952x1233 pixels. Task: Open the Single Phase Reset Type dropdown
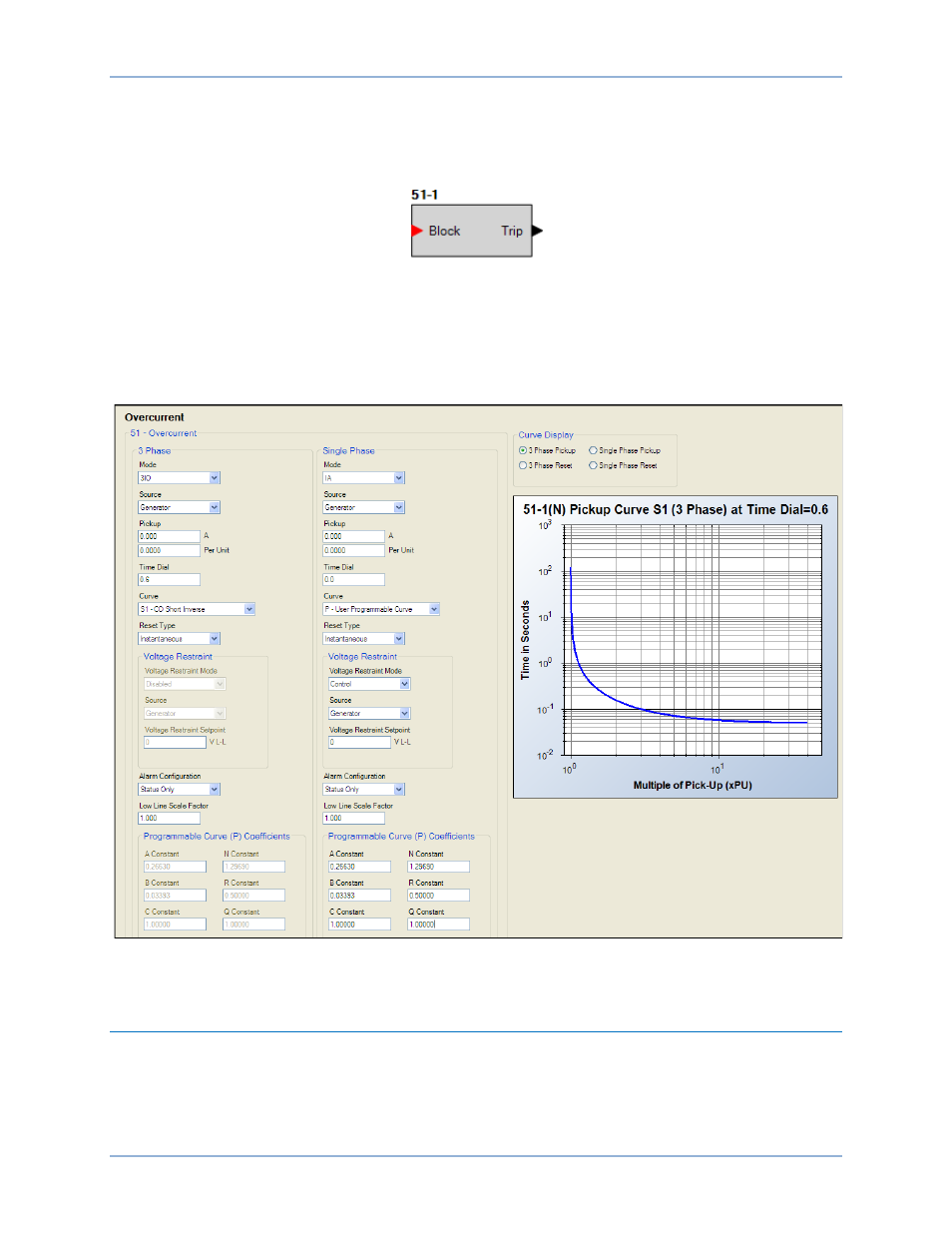pos(363,639)
